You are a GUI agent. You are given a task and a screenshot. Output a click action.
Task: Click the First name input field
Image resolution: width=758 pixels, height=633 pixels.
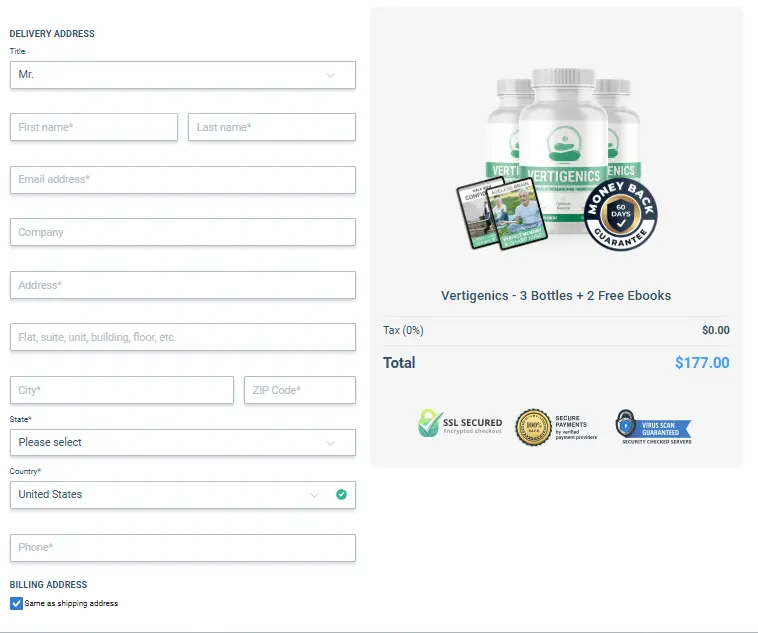(x=94, y=127)
